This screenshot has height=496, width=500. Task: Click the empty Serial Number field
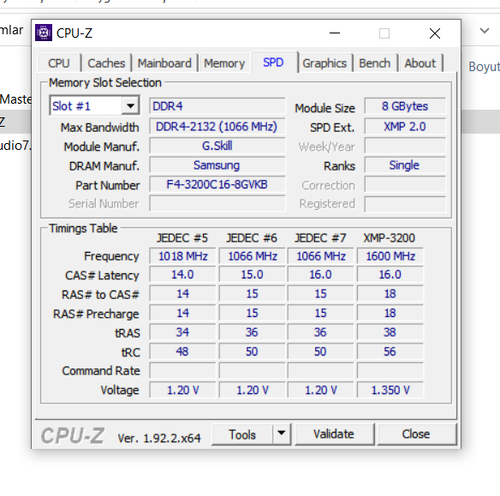(217, 204)
